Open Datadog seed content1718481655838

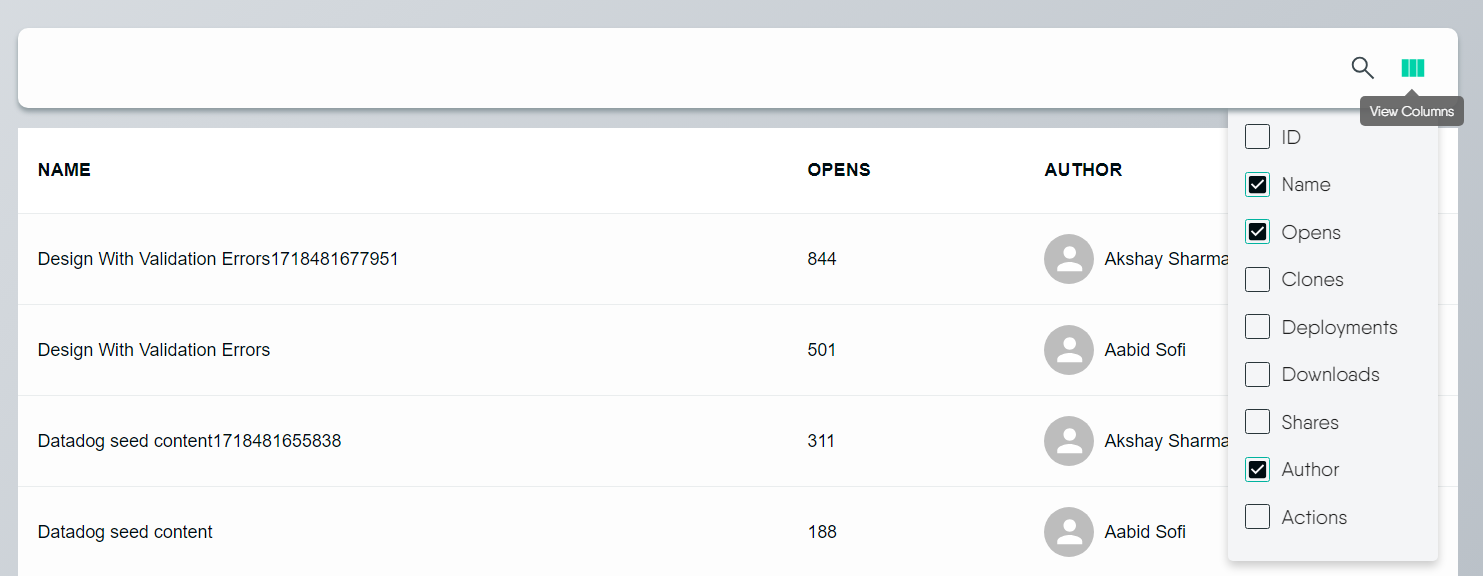coord(189,440)
